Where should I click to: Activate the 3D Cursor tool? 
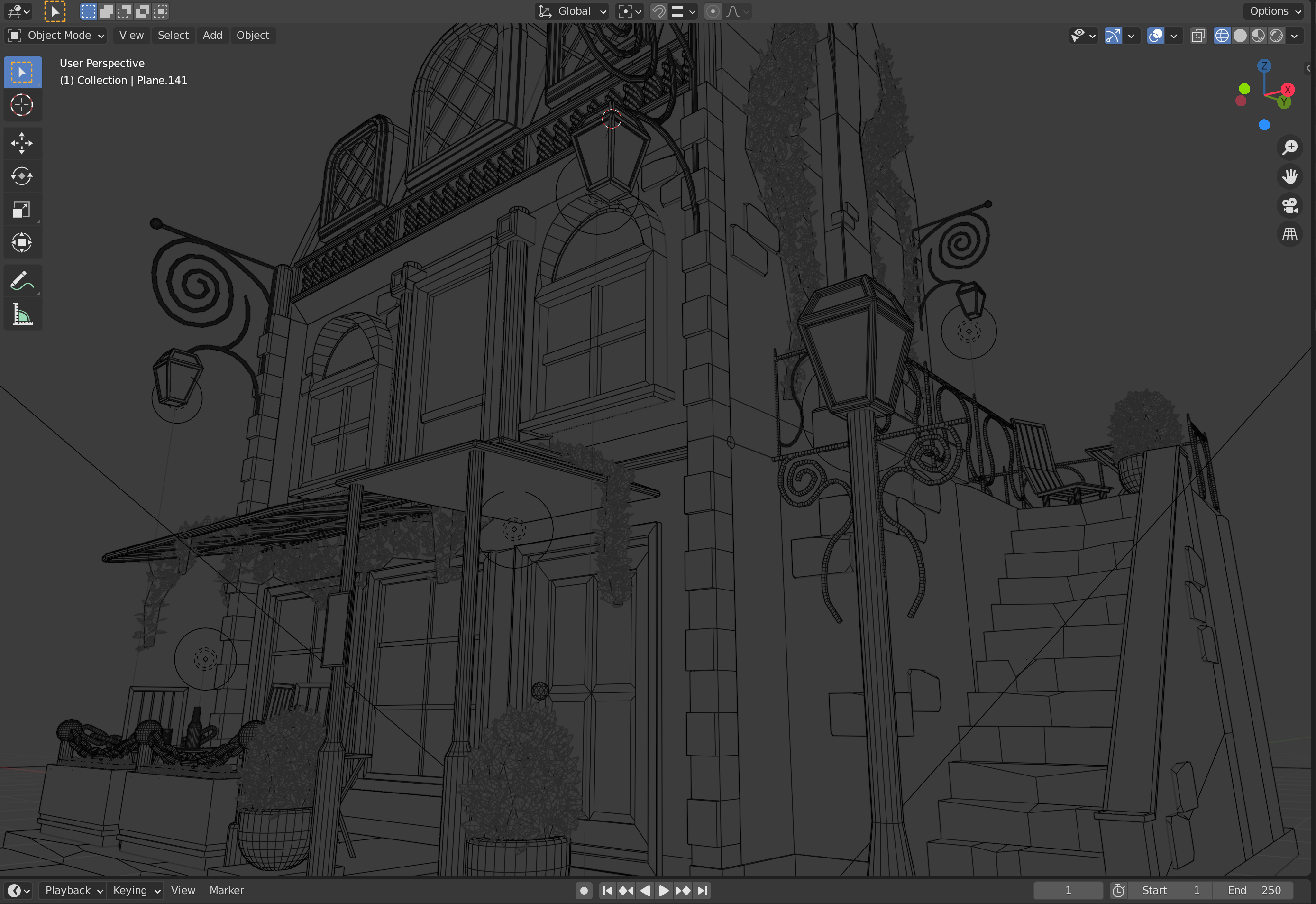pyautogui.click(x=23, y=105)
